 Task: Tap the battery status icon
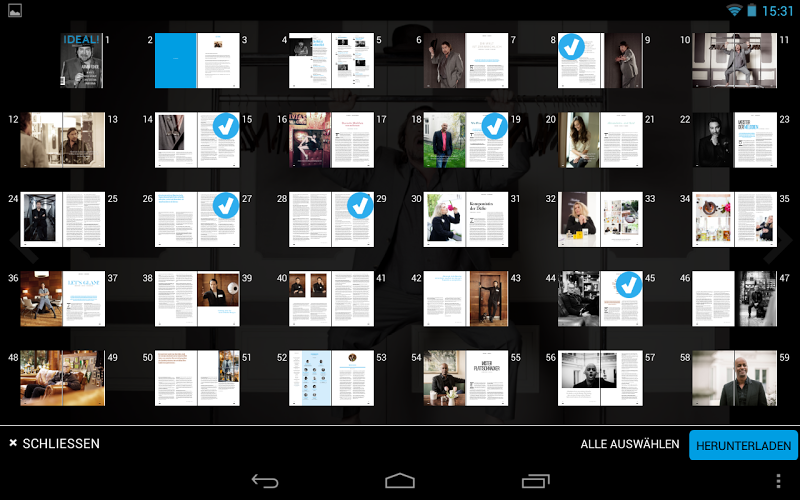(x=752, y=10)
